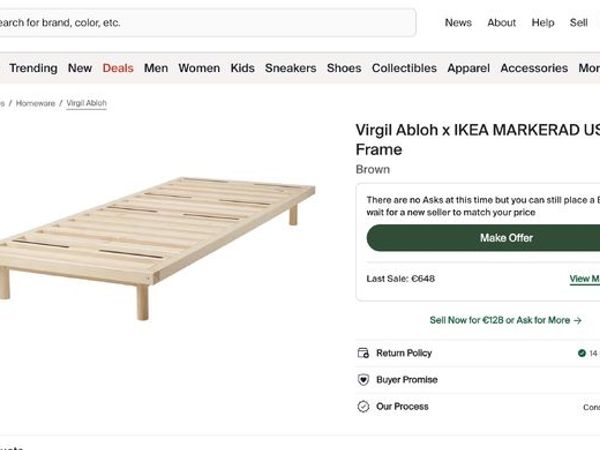Select the Sell option in header
The height and width of the screenshot is (450, 600).
(579, 23)
